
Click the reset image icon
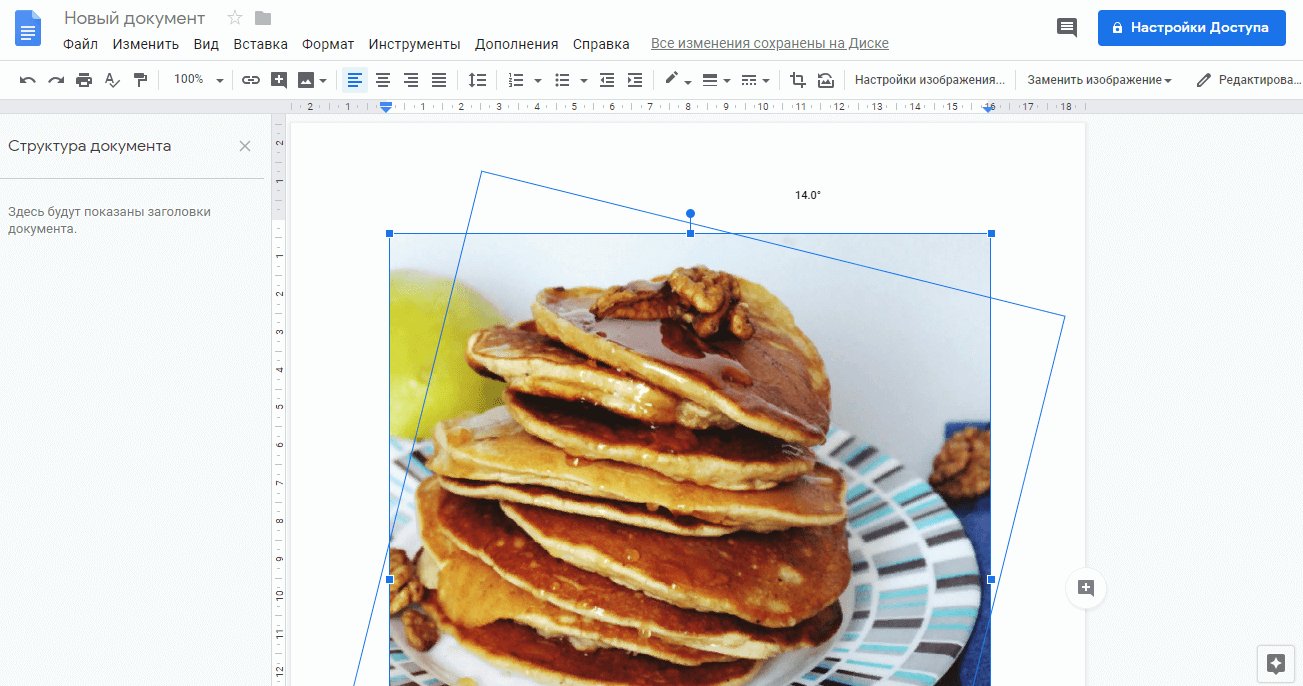click(826, 79)
